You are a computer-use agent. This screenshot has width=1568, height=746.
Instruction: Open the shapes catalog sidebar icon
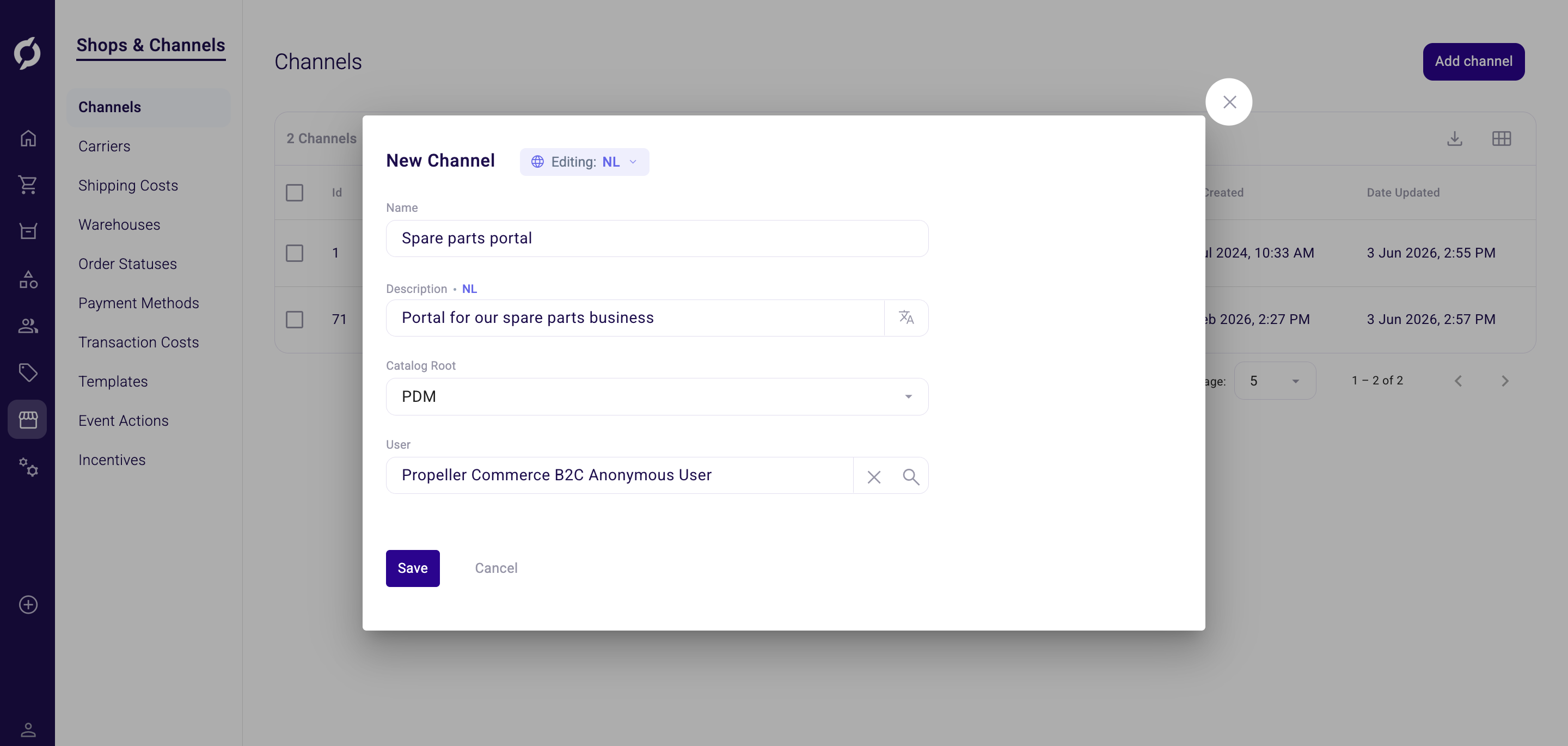coord(28,279)
